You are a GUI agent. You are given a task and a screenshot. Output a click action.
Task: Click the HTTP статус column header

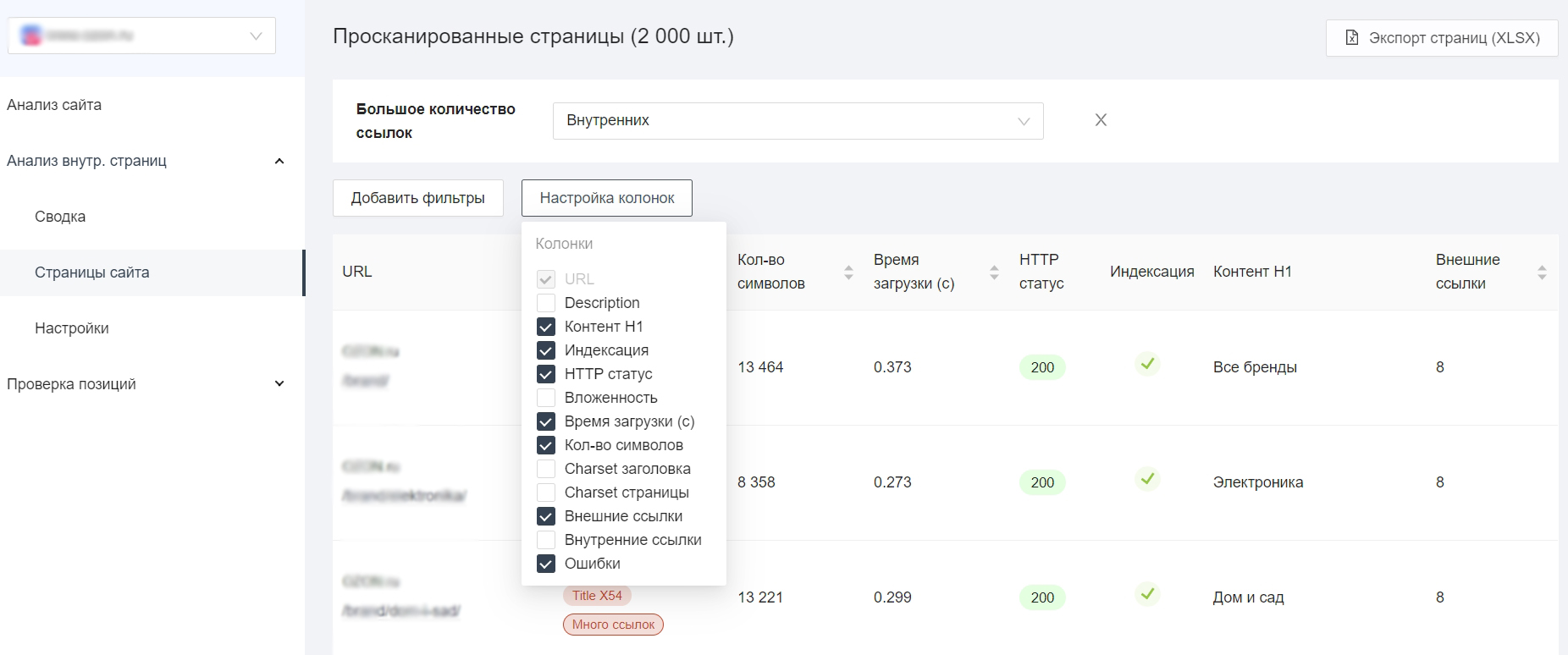(1041, 272)
